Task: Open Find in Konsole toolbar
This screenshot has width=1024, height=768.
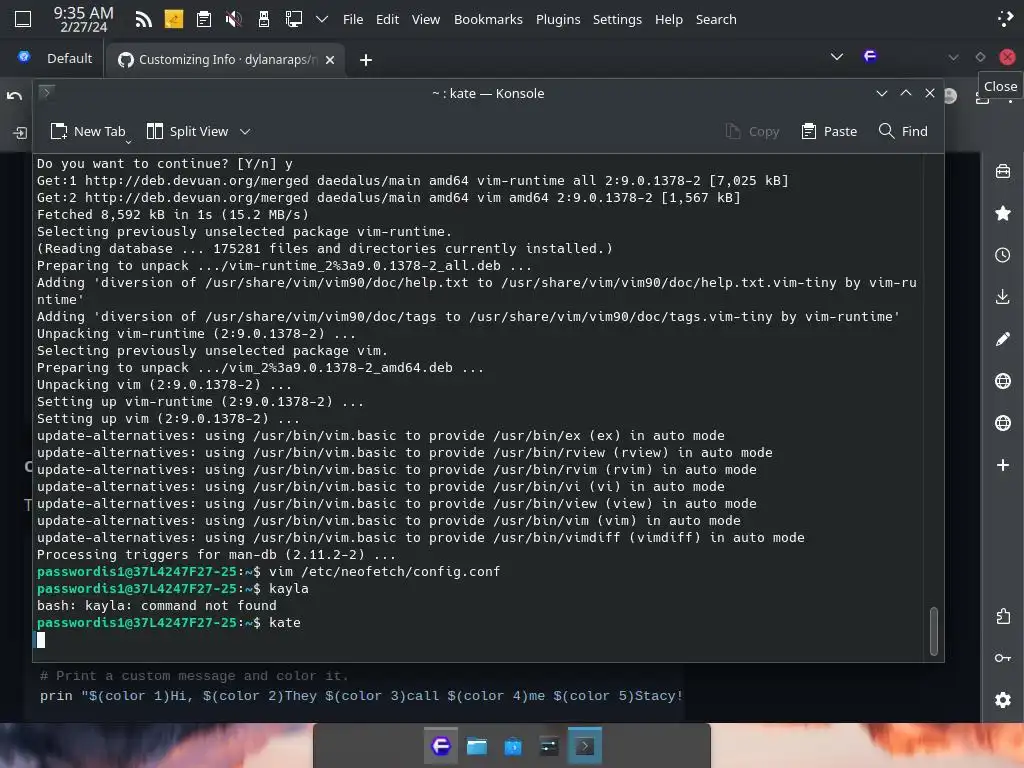Action: (x=903, y=131)
